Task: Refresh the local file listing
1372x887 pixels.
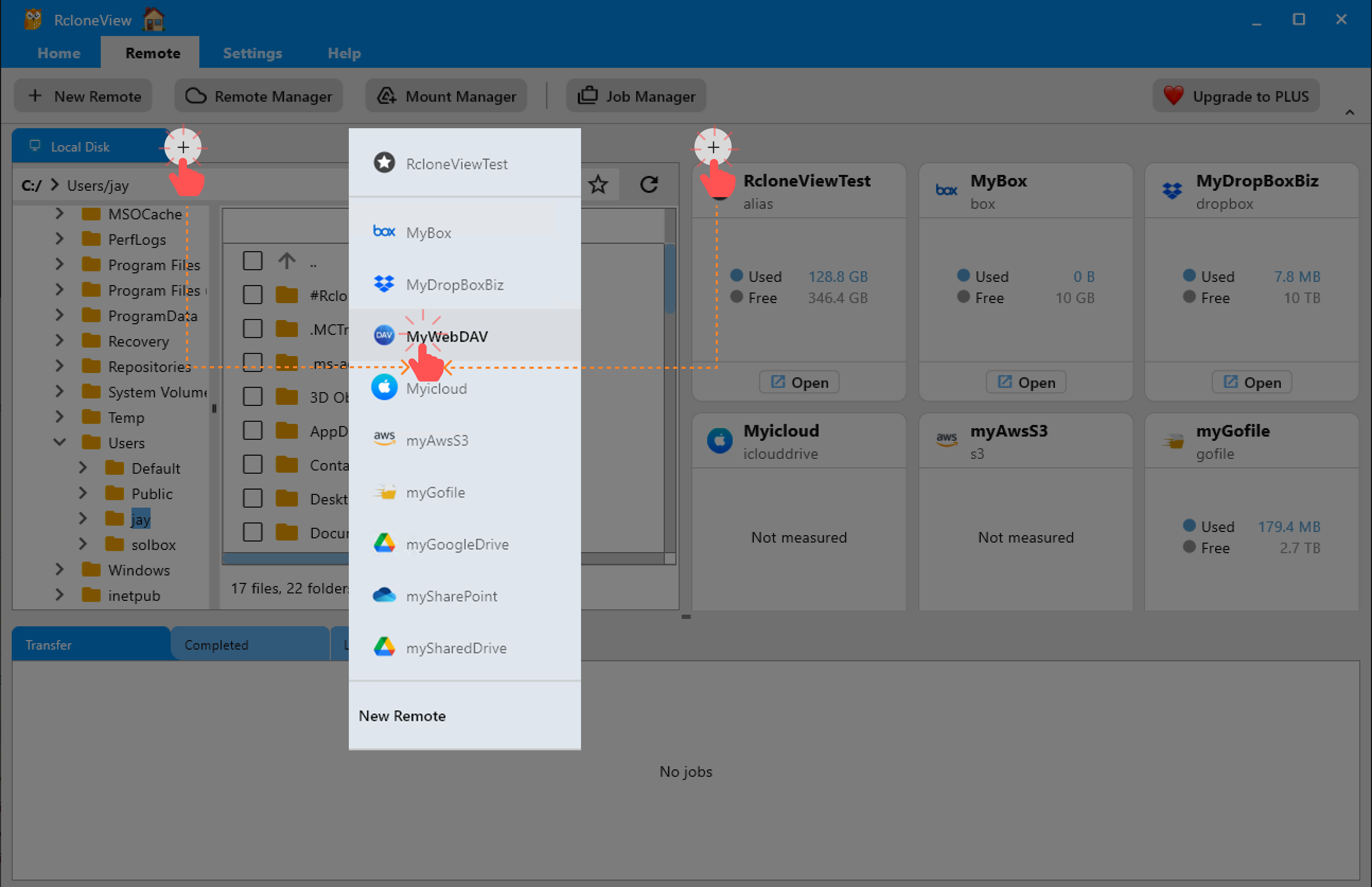Action: pyautogui.click(x=649, y=185)
